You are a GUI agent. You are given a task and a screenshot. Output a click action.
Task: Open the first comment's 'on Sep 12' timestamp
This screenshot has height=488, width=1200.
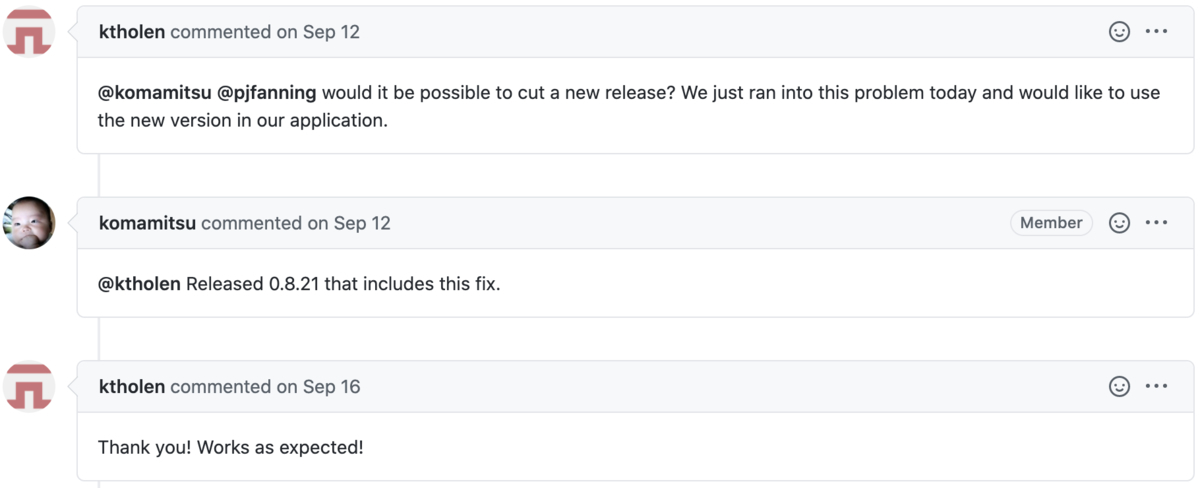point(318,32)
